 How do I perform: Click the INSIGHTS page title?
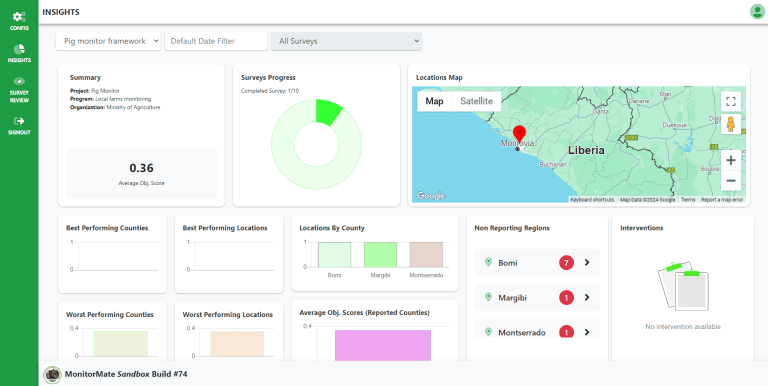(61, 12)
